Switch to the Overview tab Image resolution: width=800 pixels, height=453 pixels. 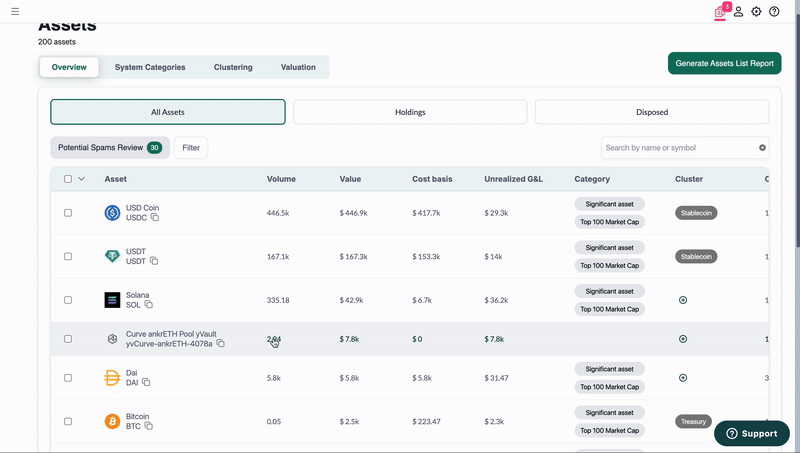(x=69, y=67)
